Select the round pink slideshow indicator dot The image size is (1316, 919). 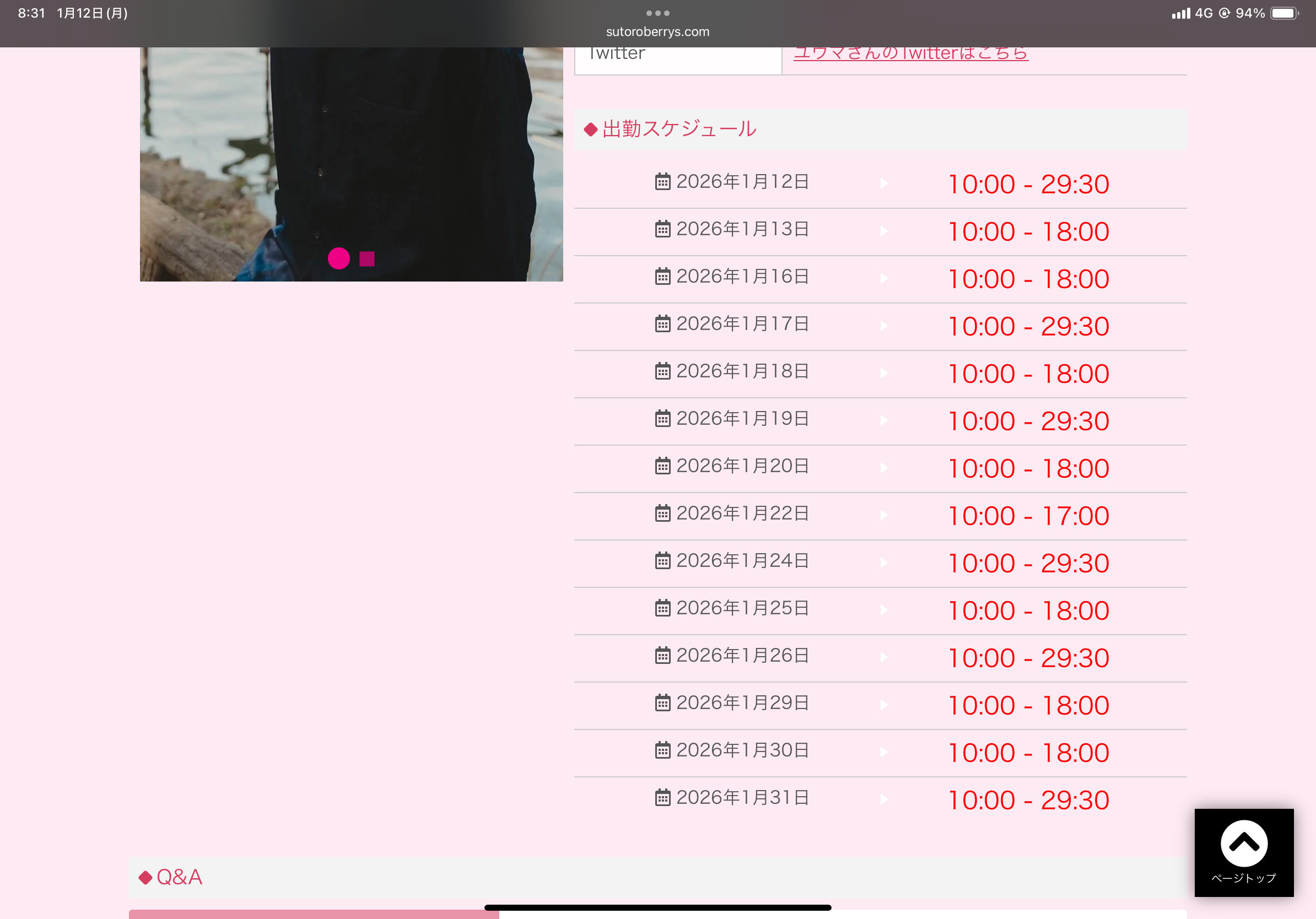(x=339, y=258)
